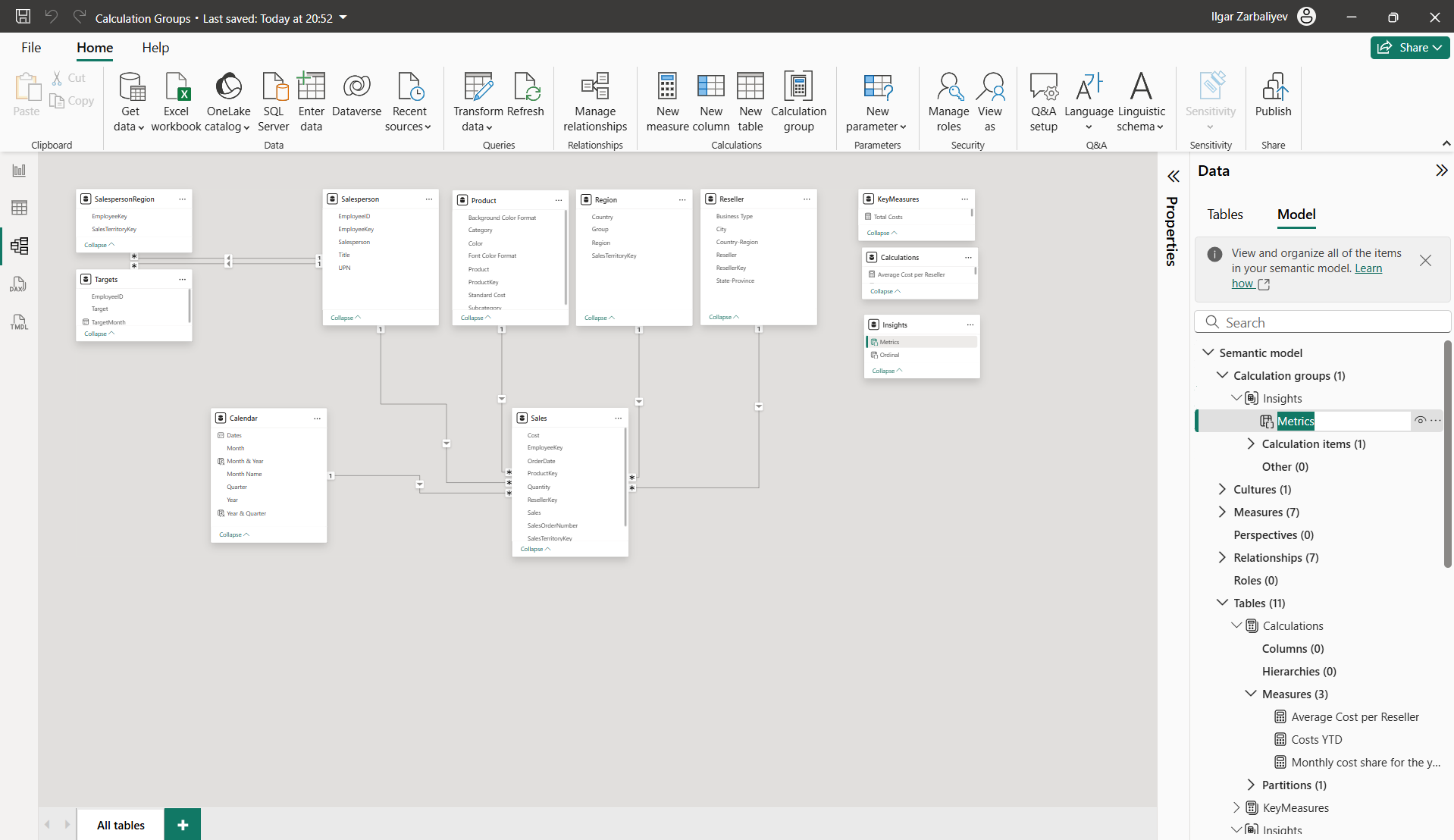The width and height of the screenshot is (1454, 840).
Task: Refresh the data model
Action: click(525, 95)
